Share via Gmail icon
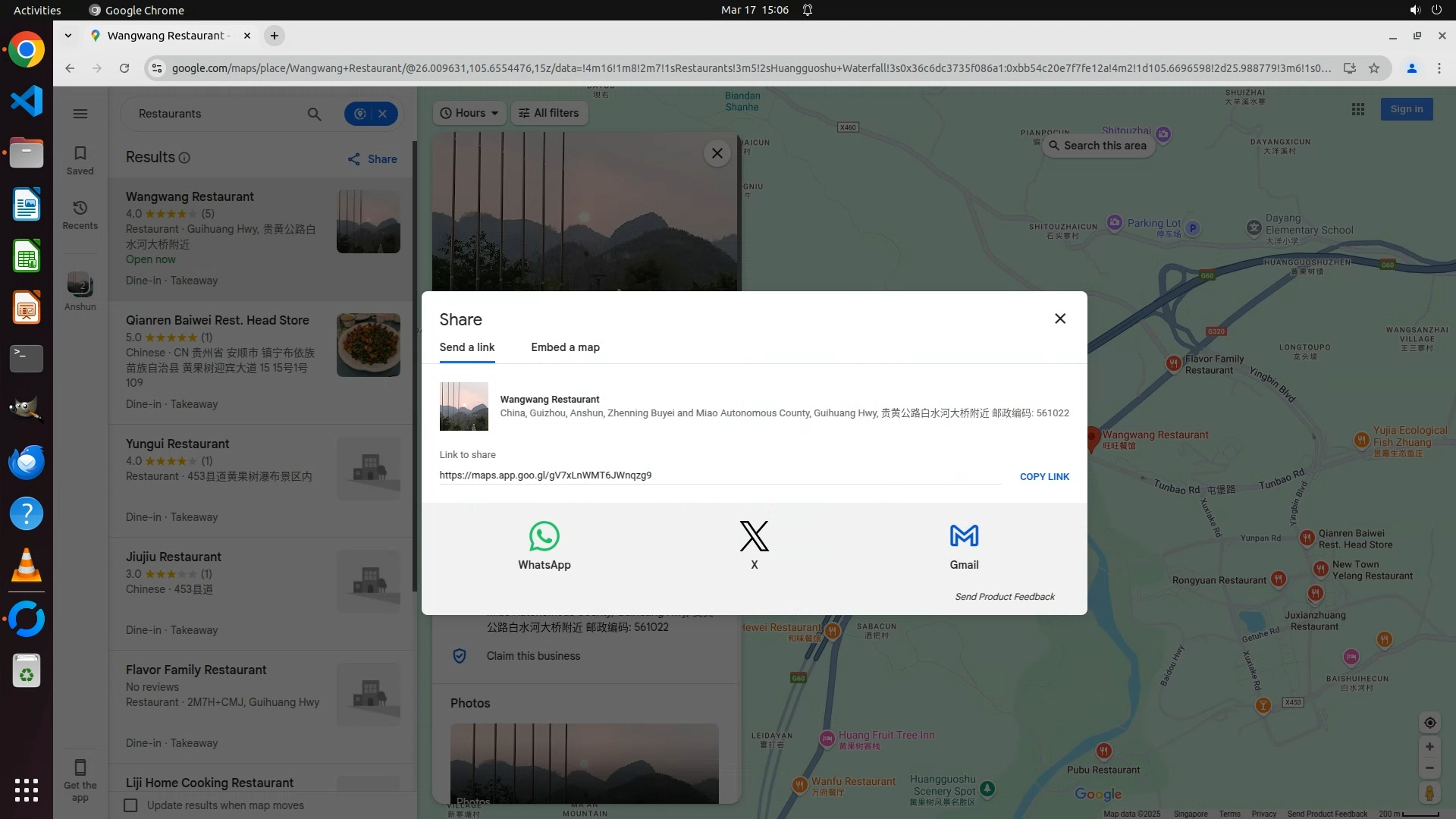Viewport: 1456px width, 819px height. 964,537
